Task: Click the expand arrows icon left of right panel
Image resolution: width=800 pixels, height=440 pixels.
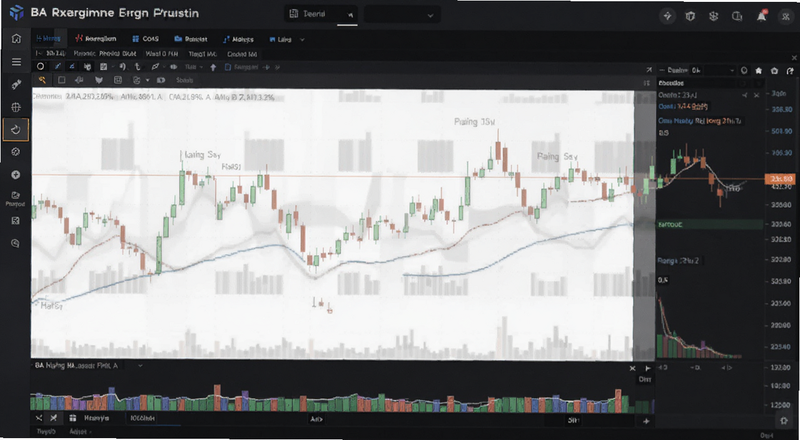Action: pyautogui.click(x=648, y=70)
